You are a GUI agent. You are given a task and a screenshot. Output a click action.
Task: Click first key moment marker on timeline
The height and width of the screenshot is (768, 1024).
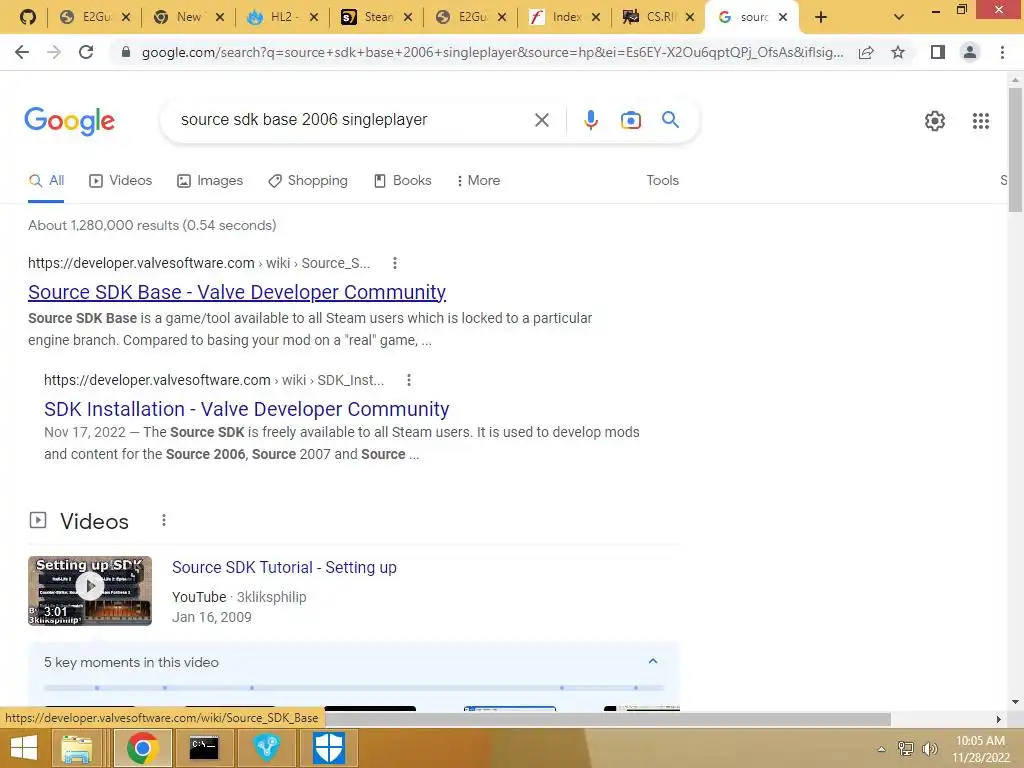point(97,688)
